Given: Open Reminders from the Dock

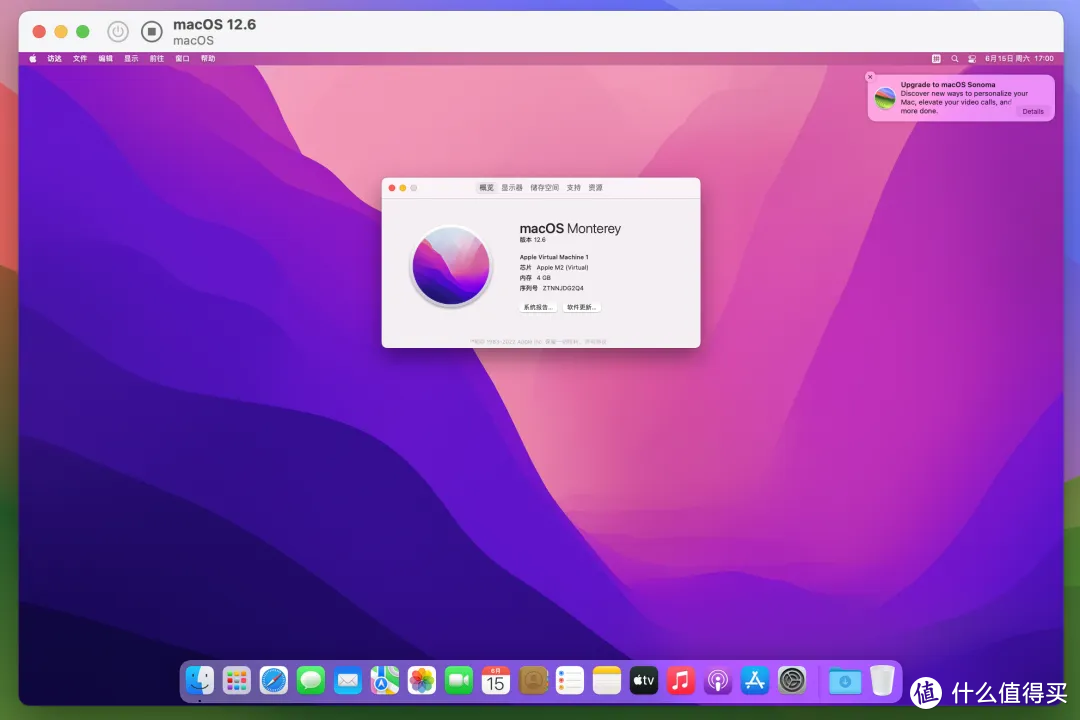Looking at the screenshot, I should coord(570,681).
